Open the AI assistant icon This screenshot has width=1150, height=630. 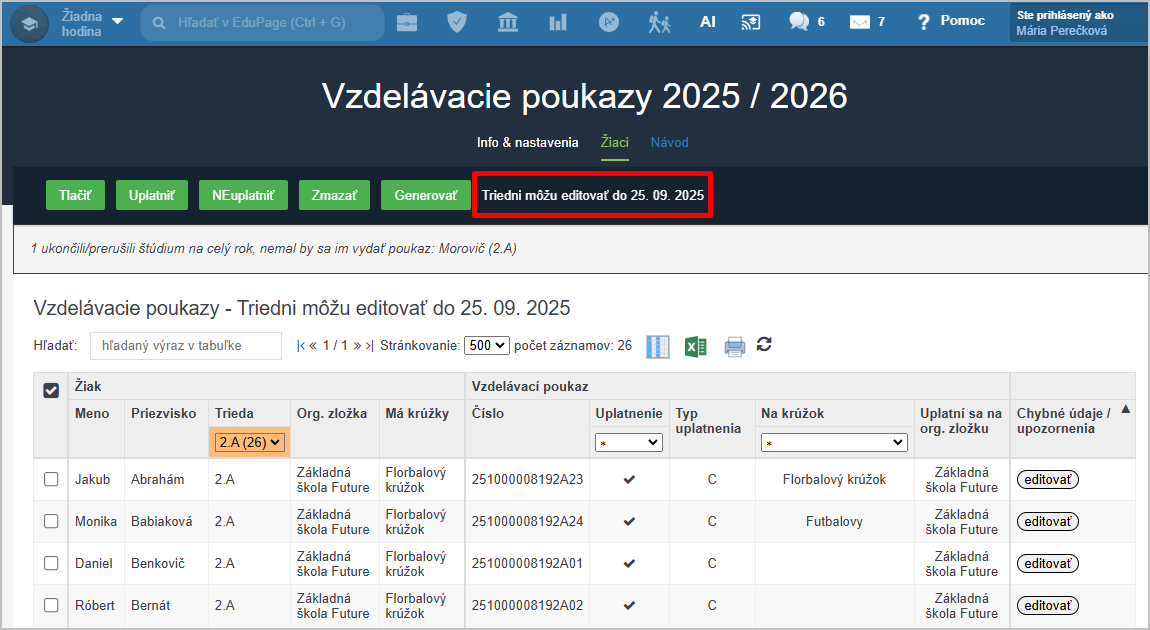click(708, 22)
